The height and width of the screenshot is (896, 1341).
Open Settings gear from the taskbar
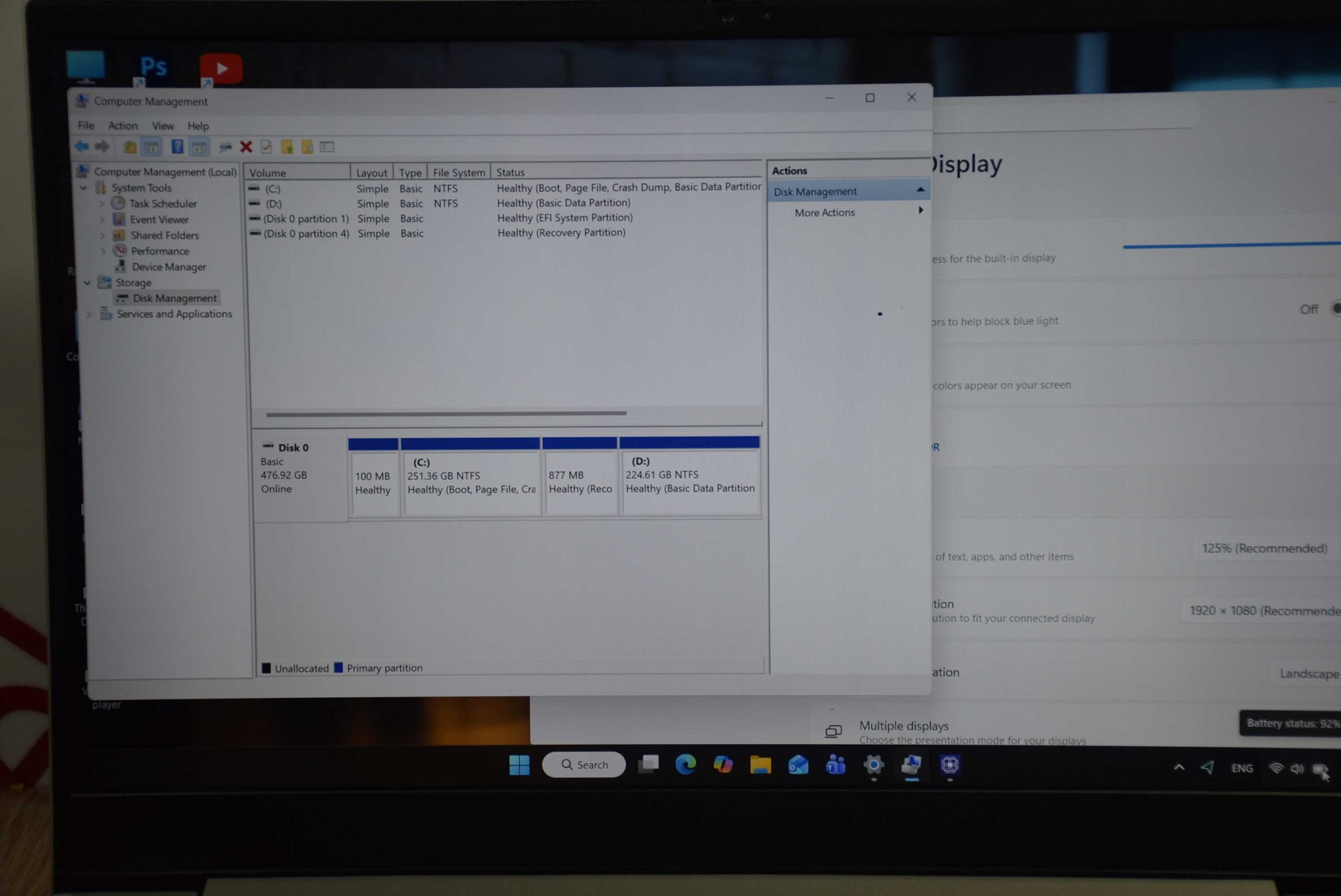click(x=873, y=765)
